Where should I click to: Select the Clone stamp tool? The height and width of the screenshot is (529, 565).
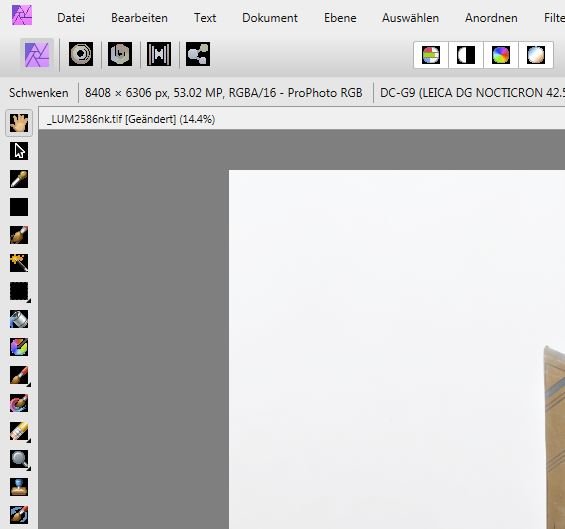(19, 487)
